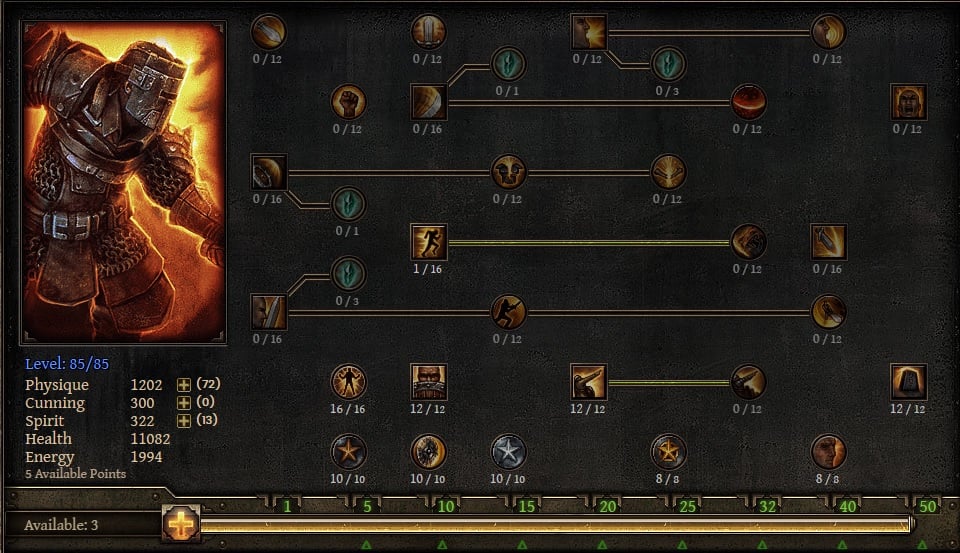The image size is (960, 553).
Task: Add a point to Physique
Action: coord(183,385)
